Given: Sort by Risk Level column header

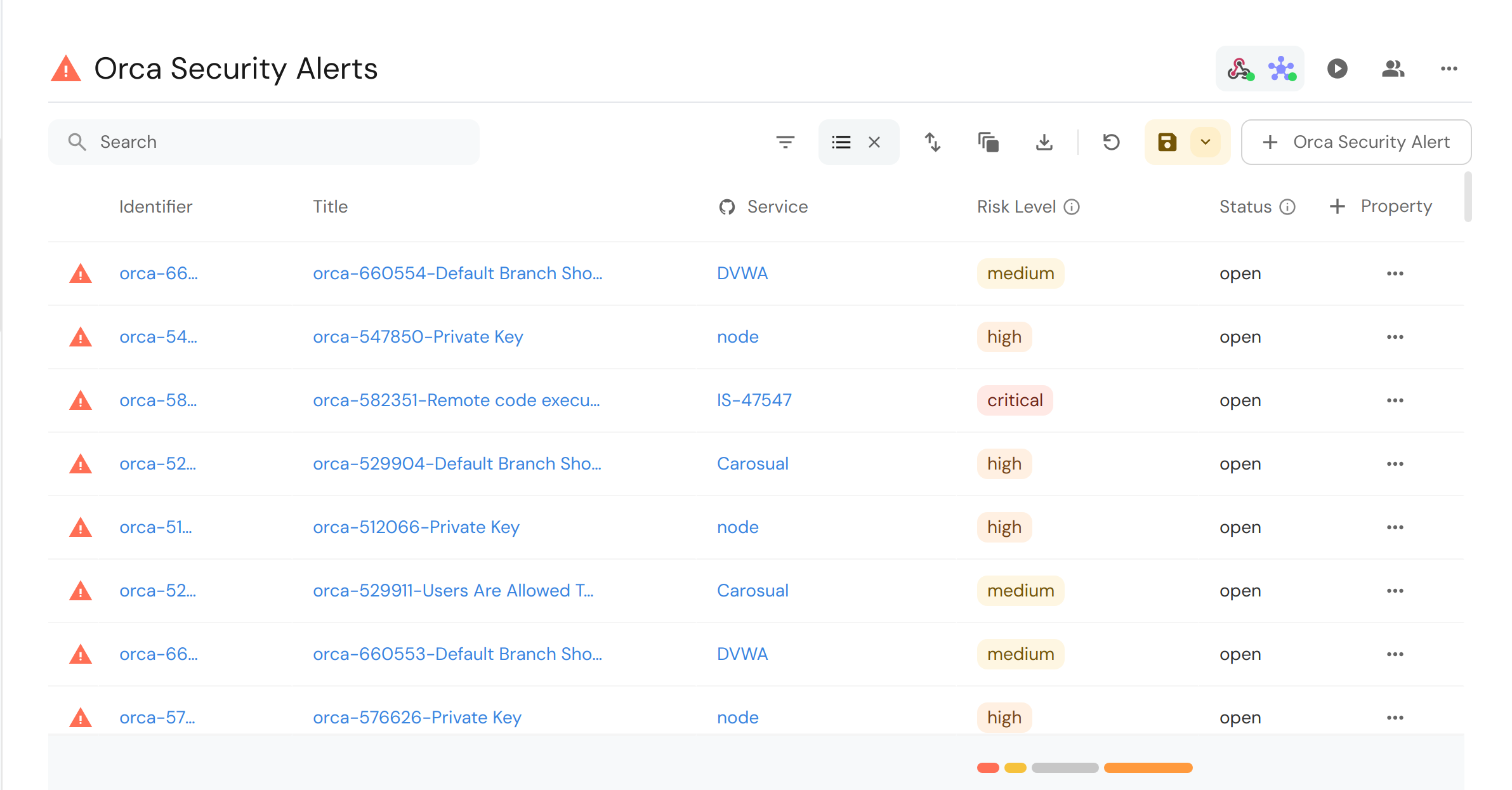Looking at the screenshot, I should point(1016,207).
